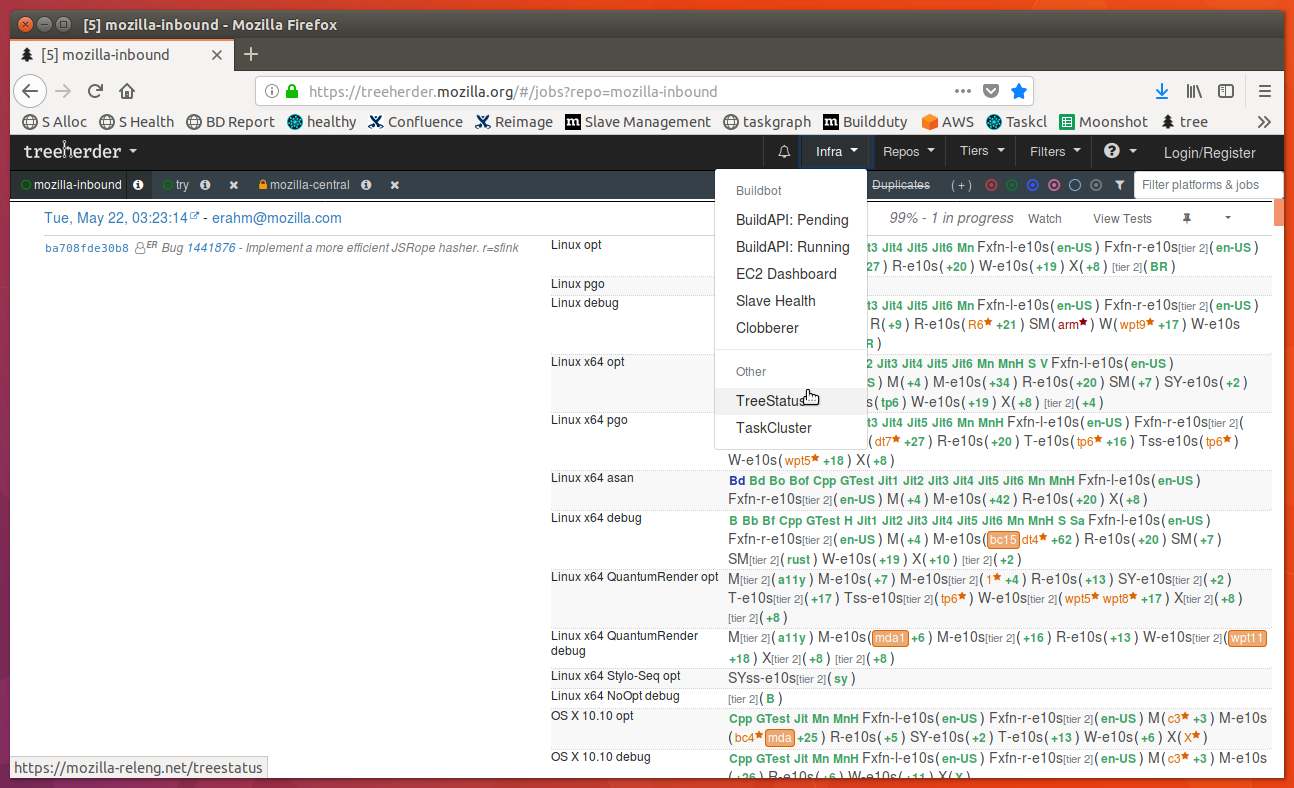Expand the Repos dropdown
1294x788 pixels.
coord(909,152)
